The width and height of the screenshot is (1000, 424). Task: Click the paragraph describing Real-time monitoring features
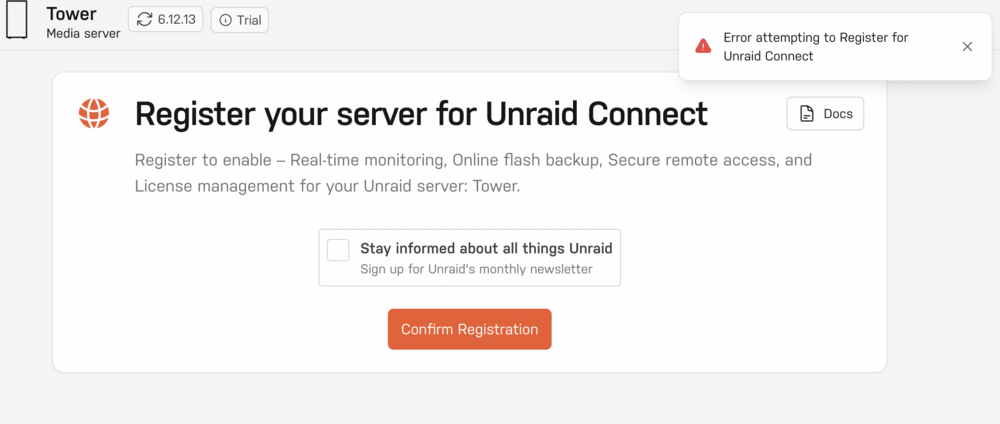coord(473,173)
